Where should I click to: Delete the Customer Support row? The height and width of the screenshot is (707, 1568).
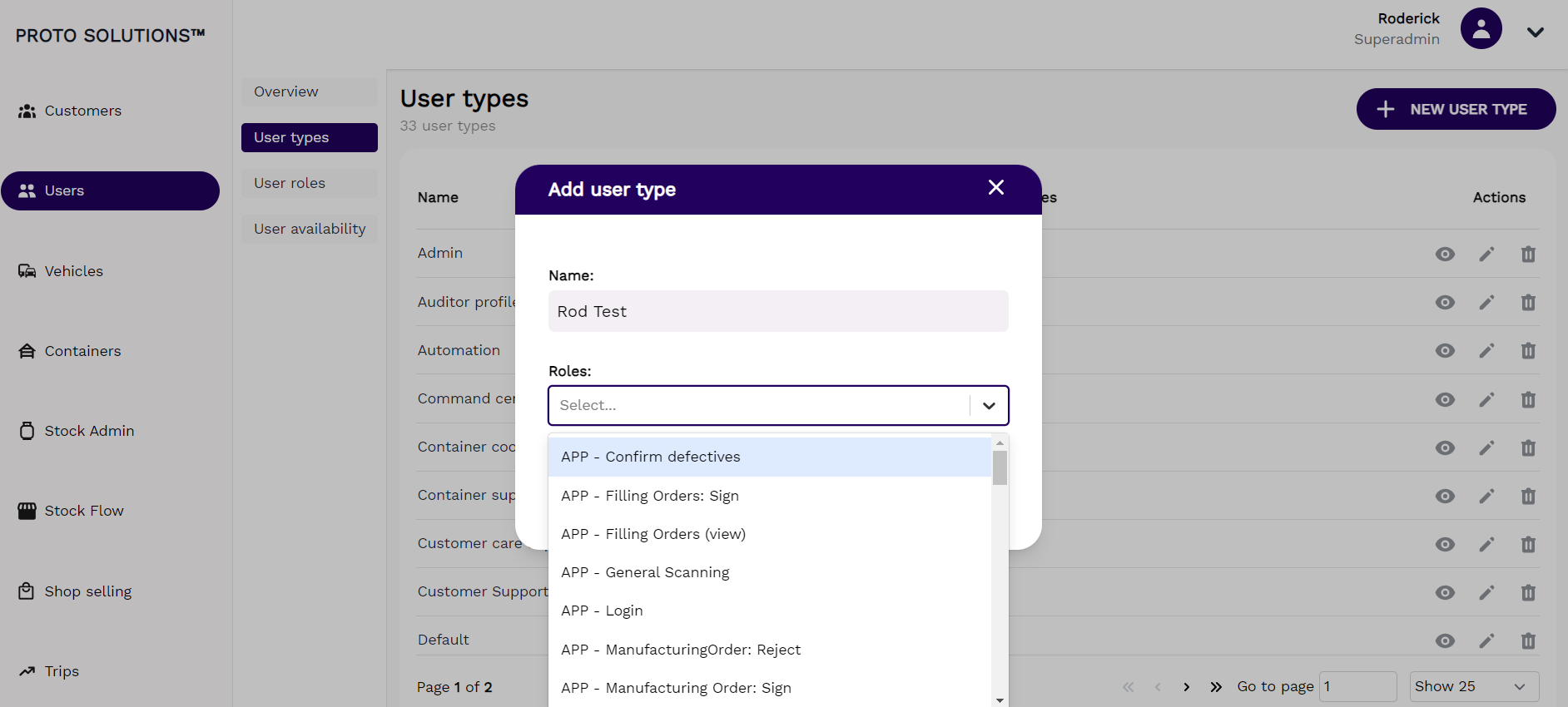(1528, 592)
